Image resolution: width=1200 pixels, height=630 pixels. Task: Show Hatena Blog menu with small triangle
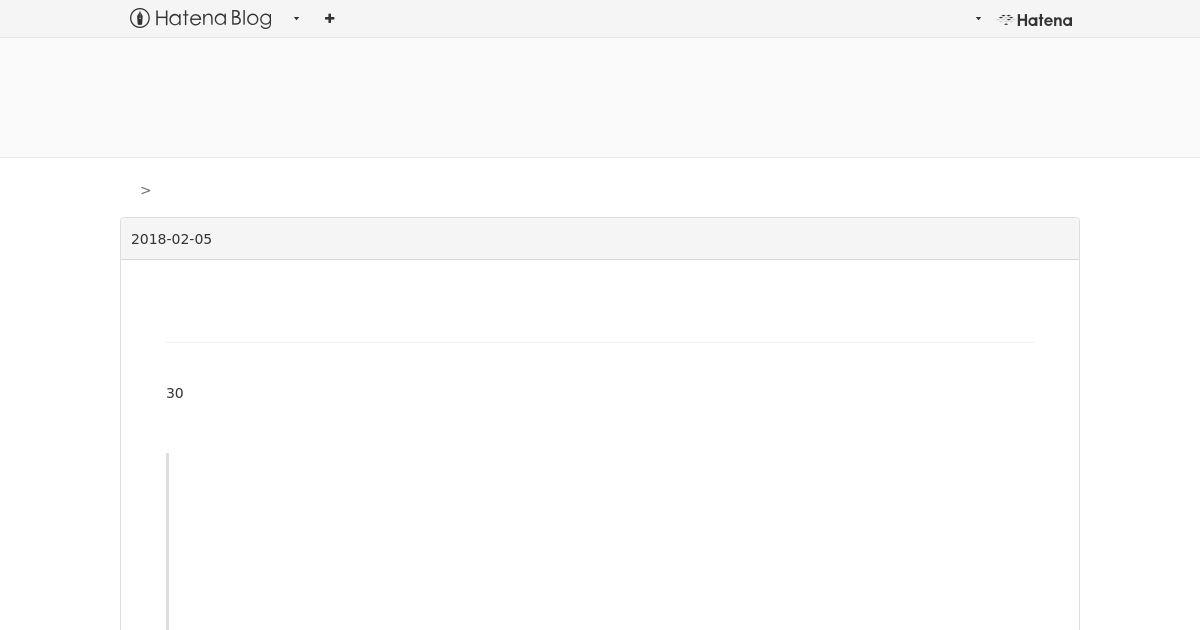(x=296, y=18)
